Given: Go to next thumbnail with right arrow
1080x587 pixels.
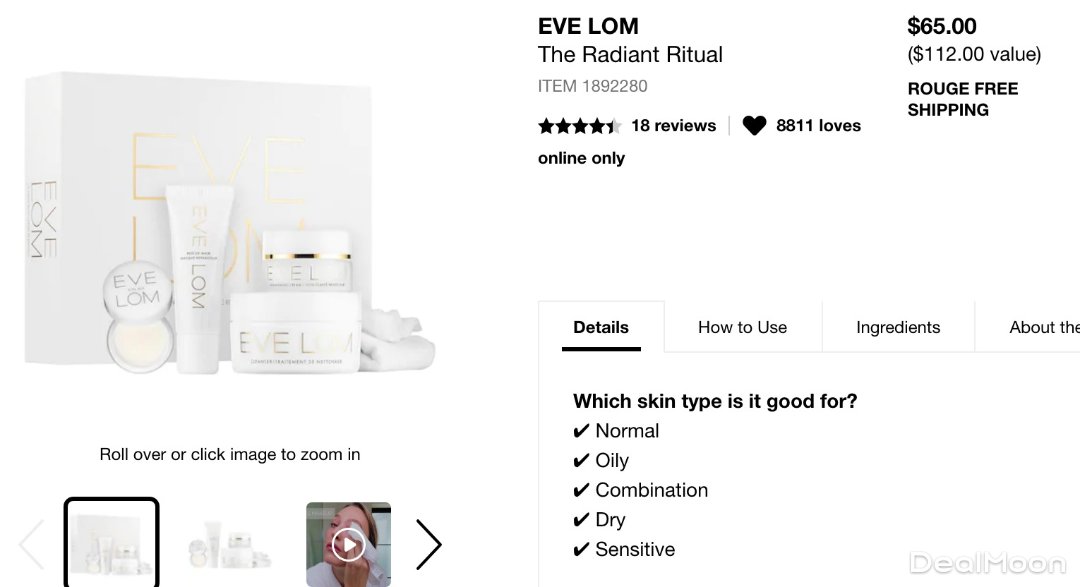Looking at the screenshot, I should 428,544.
